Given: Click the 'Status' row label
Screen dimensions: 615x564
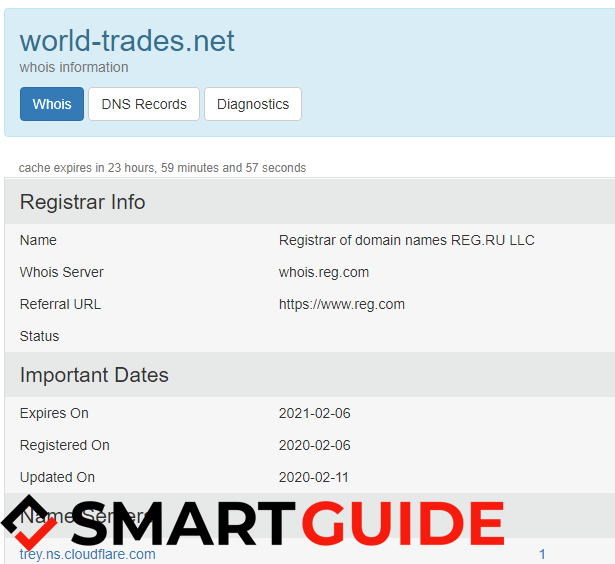Looking at the screenshot, I should point(39,336).
